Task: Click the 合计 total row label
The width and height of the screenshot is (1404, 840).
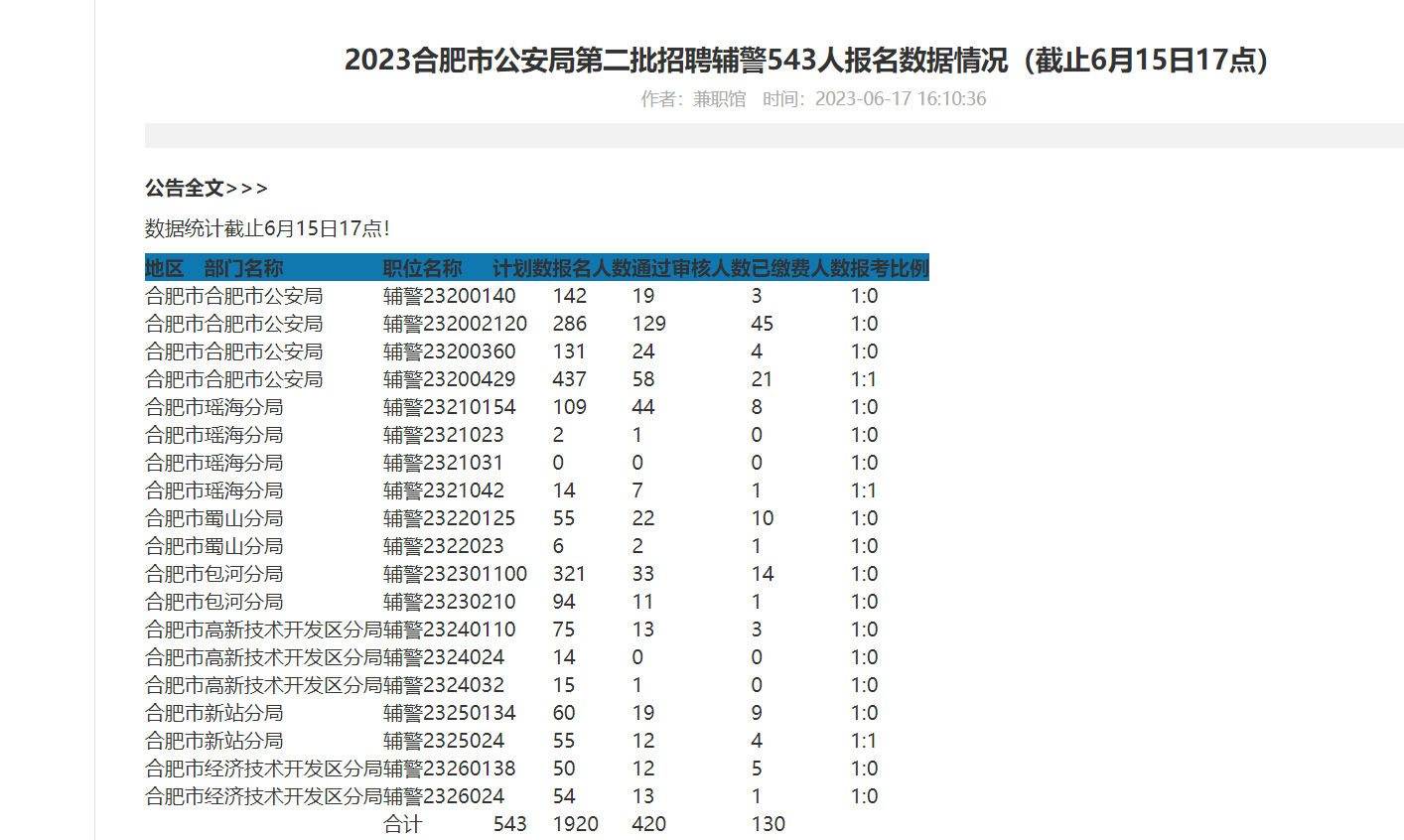Action: click(x=403, y=824)
